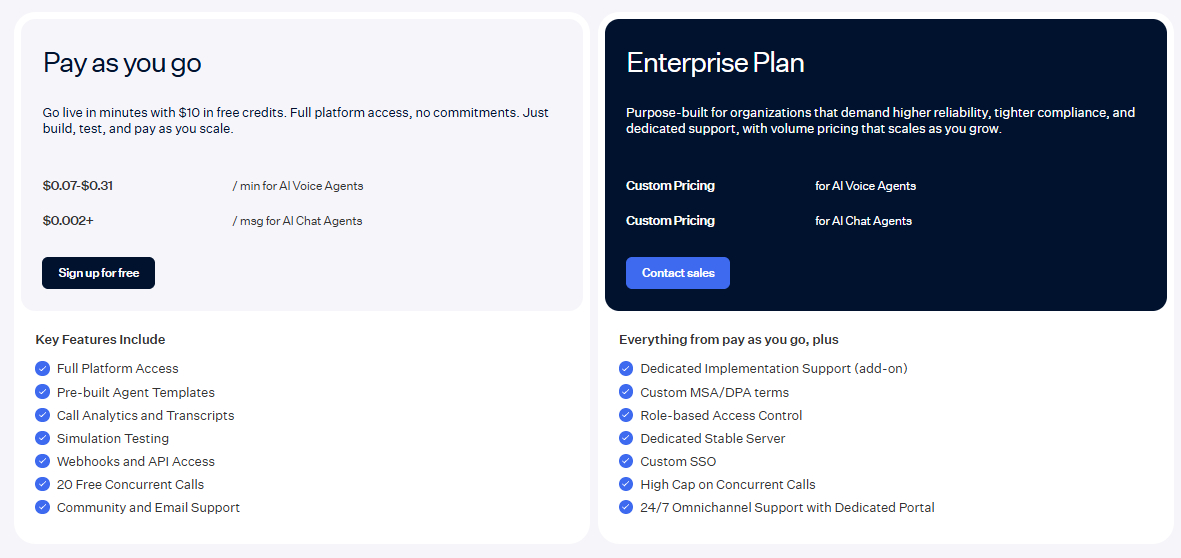The width and height of the screenshot is (1181, 558).
Task: Click the Pre-built Agent Templates text
Action: [x=136, y=392]
